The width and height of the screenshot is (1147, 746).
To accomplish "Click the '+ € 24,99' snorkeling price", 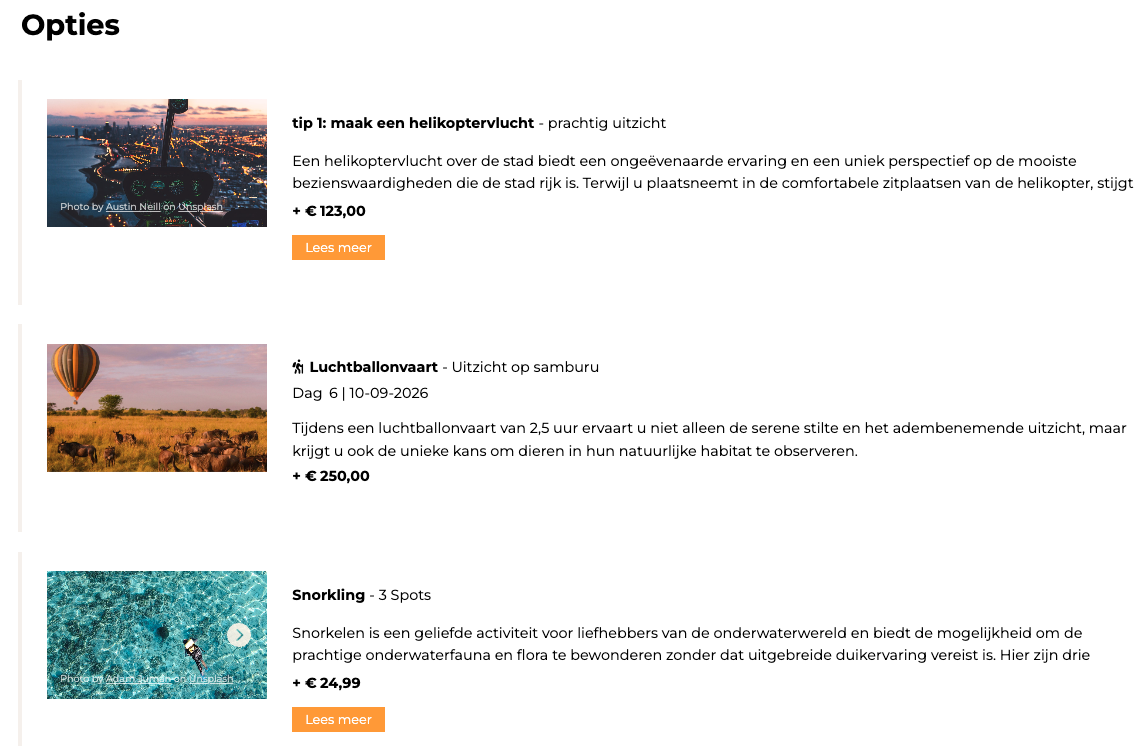I will (x=327, y=683).
